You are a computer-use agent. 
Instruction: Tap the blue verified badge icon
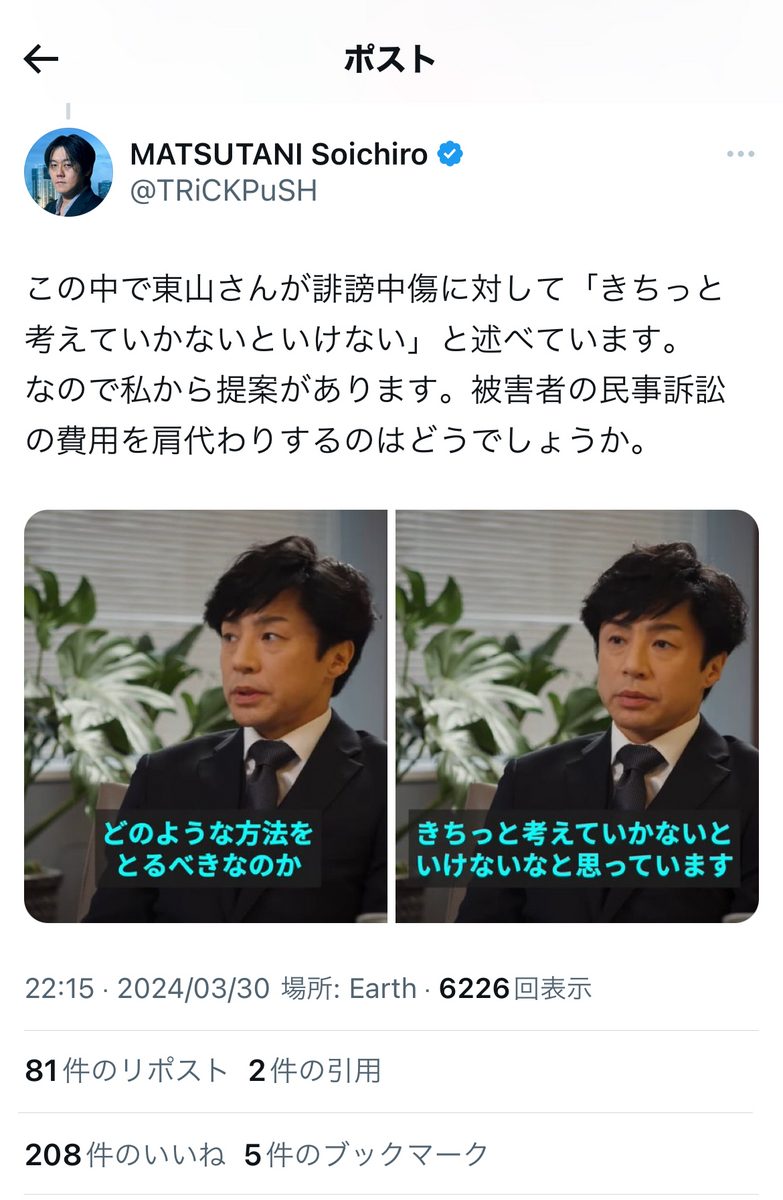pyautogui.click(x=450, y=155)
